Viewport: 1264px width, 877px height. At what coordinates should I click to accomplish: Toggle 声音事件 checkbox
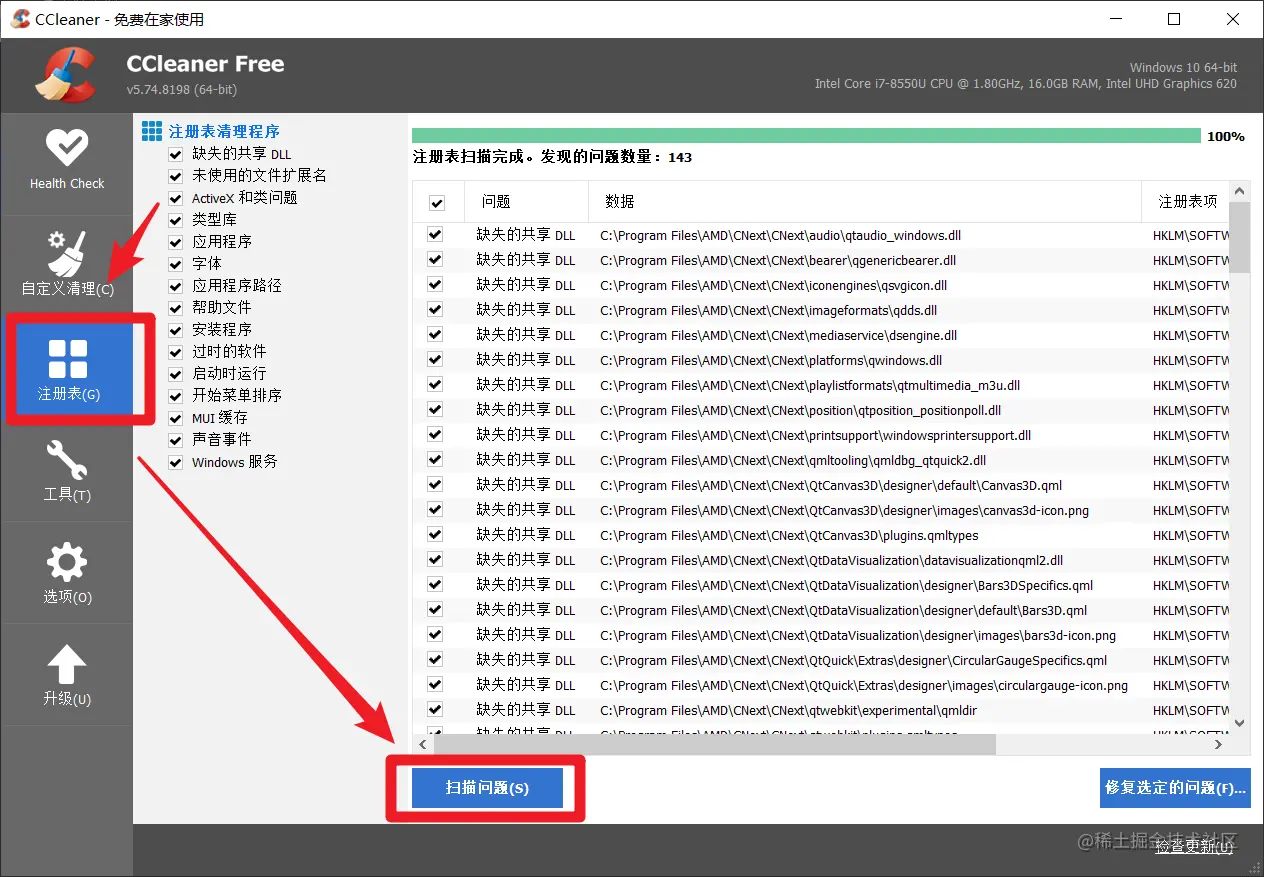click(x=176, y=440)
